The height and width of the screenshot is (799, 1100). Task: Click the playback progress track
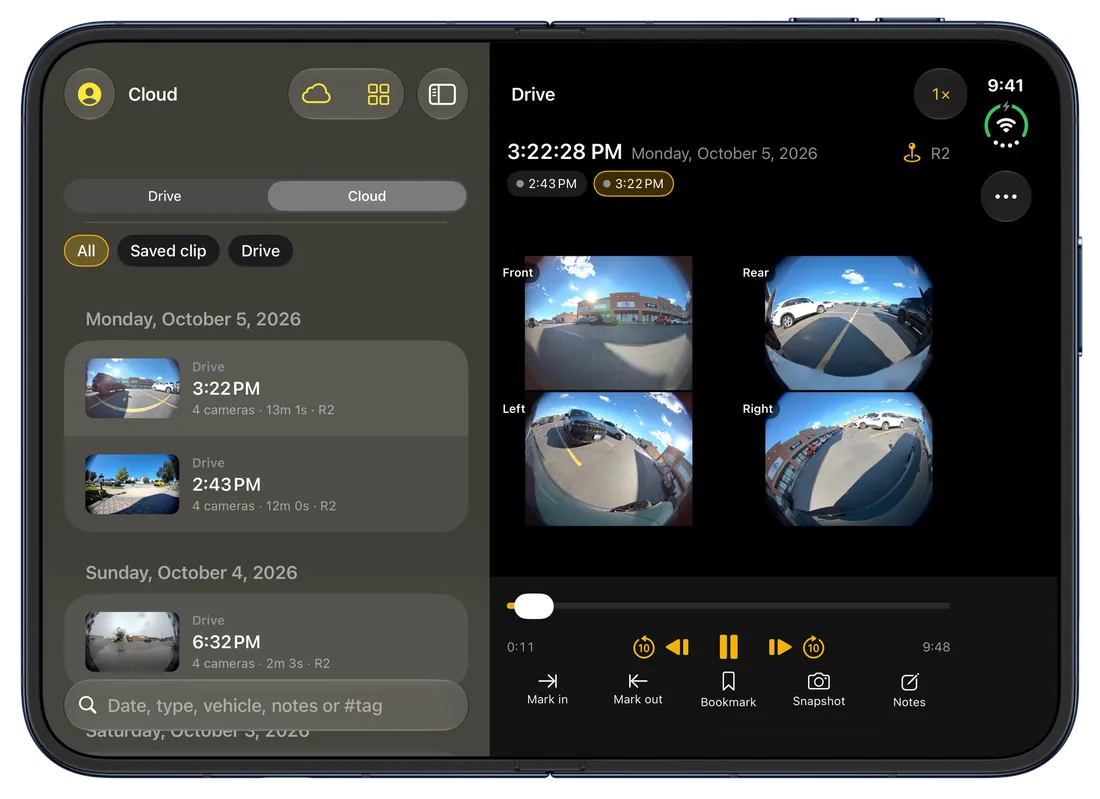(729, 605)
